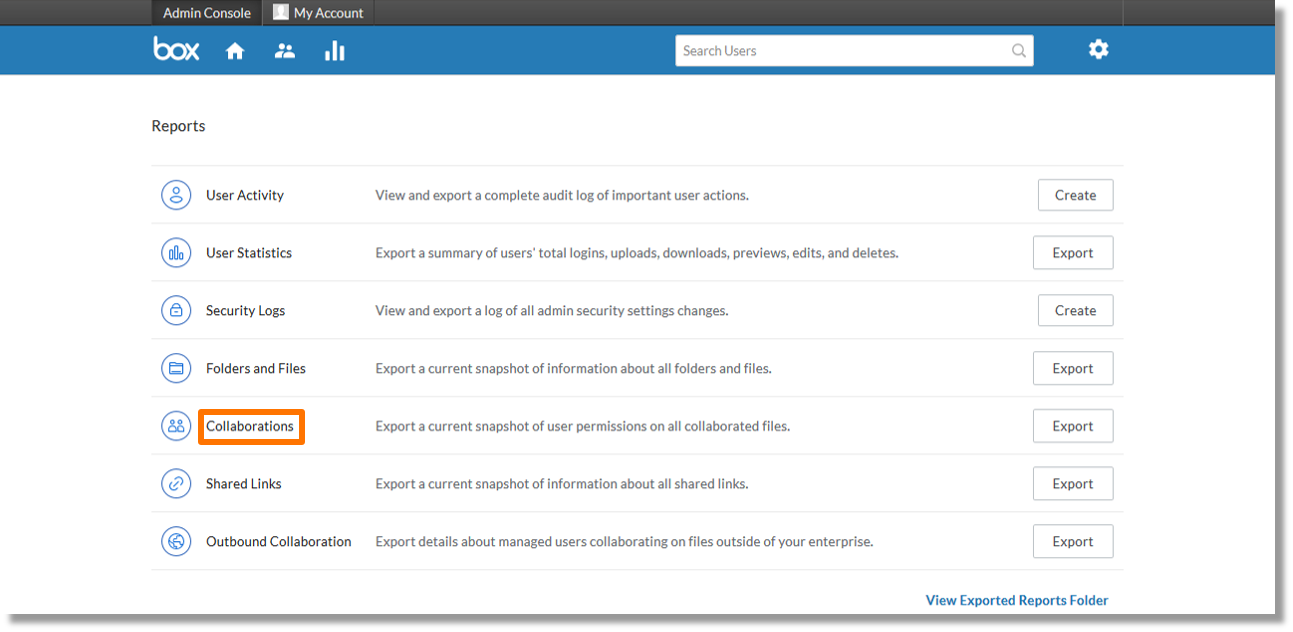Click the My Account avatar icon
Screen dimensions: 1293x632
pos(281,12)
